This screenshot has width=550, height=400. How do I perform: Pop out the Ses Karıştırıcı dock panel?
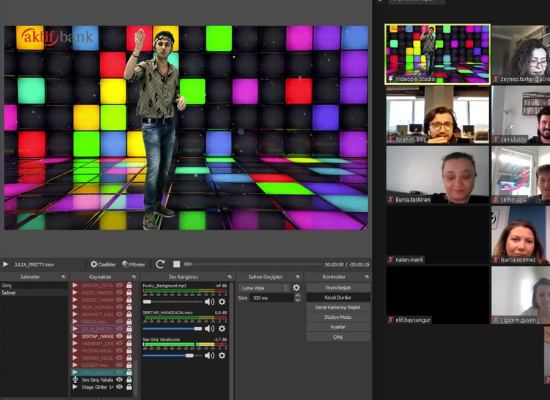point(229,277)
